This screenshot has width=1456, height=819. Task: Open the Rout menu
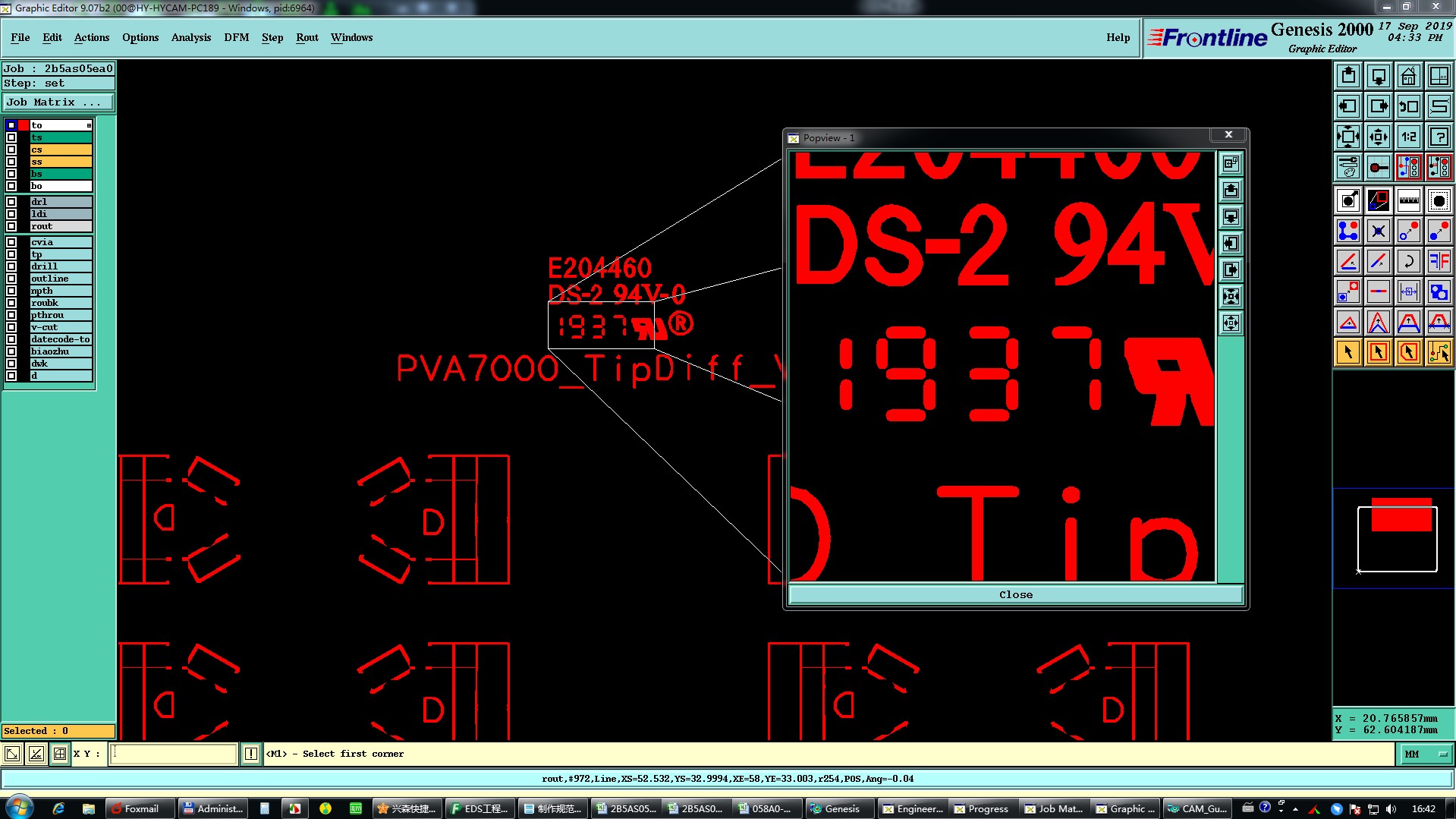(x=307, y=37)
